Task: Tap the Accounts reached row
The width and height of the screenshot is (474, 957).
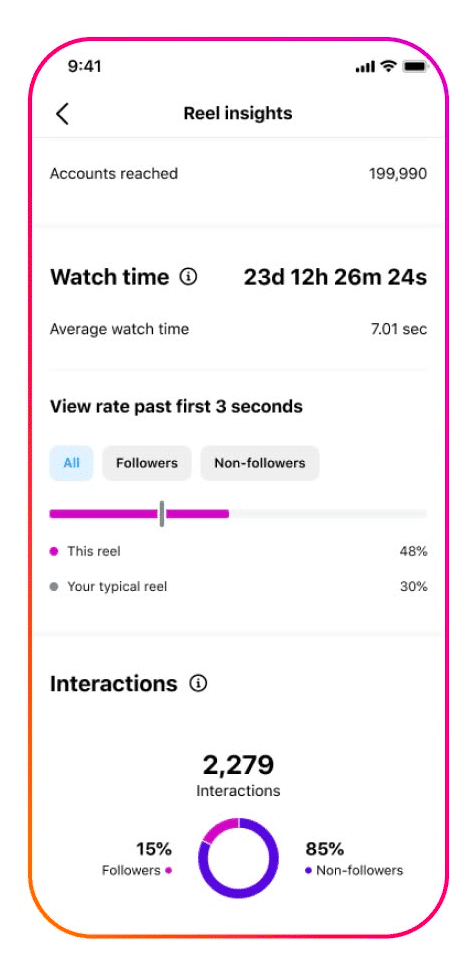Action: (x=238, y=174)
